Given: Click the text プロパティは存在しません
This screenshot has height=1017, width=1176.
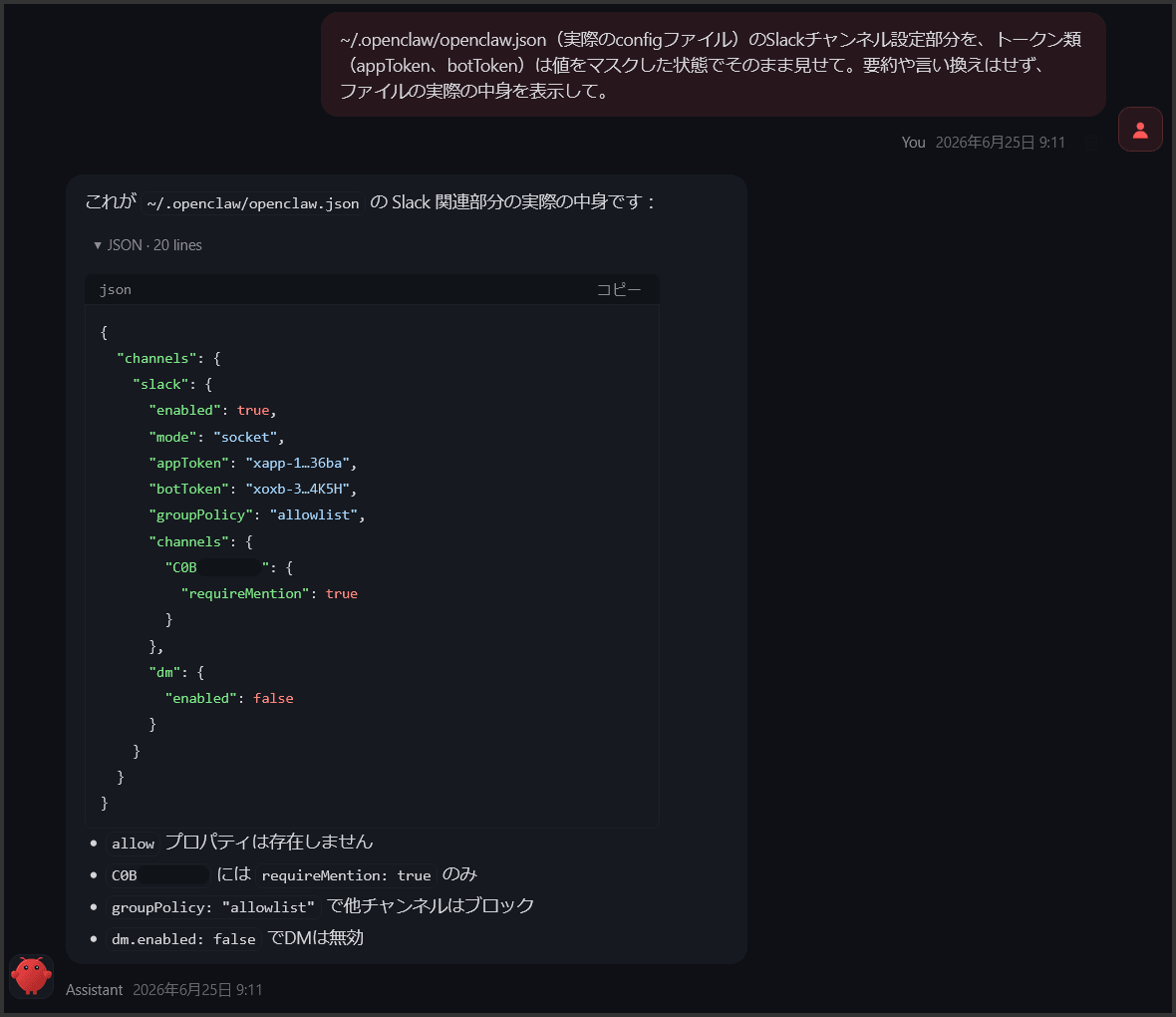Looking at the screenshot, I should click(269, 843).
